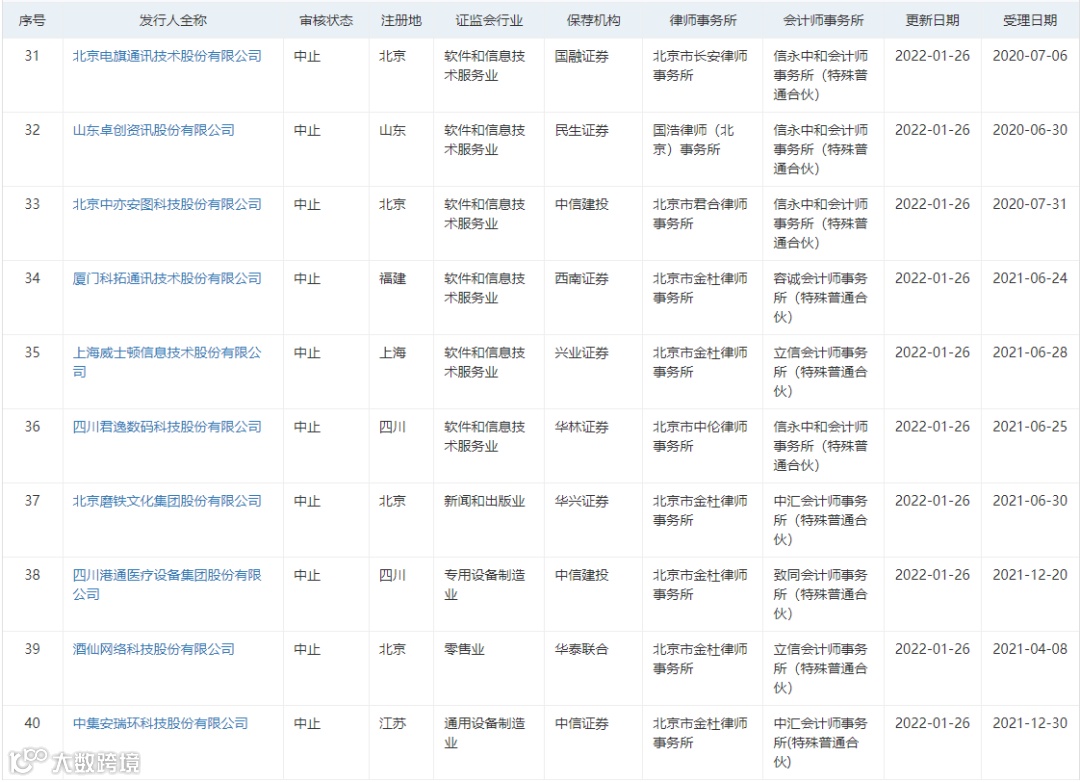Click serial number 31
Image resolution: width=1080 pixels, height=782 pixels.
coord(32,56)
